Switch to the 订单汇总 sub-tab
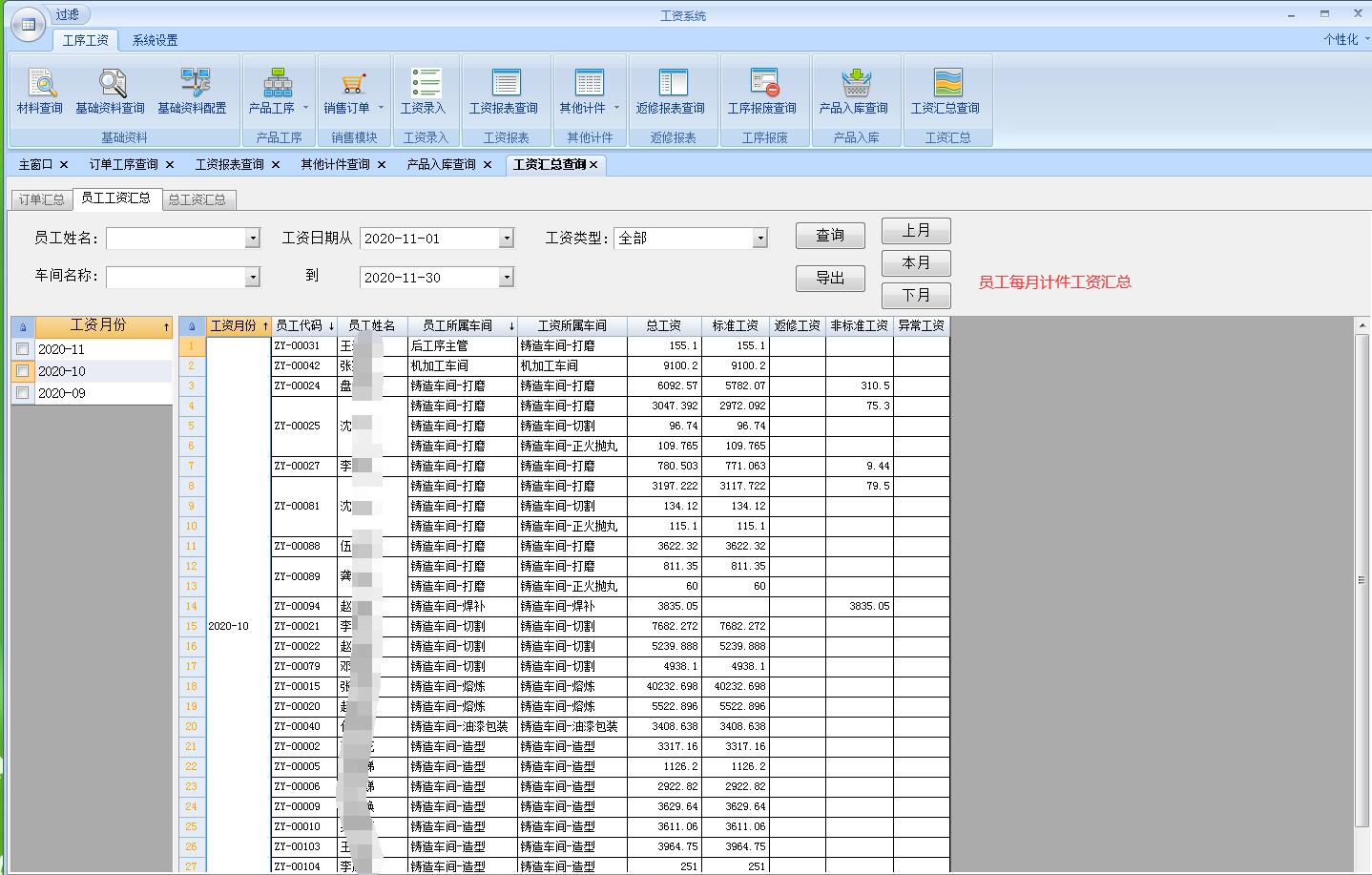This screenshot has height=875, width=1372. coord(42,199)
